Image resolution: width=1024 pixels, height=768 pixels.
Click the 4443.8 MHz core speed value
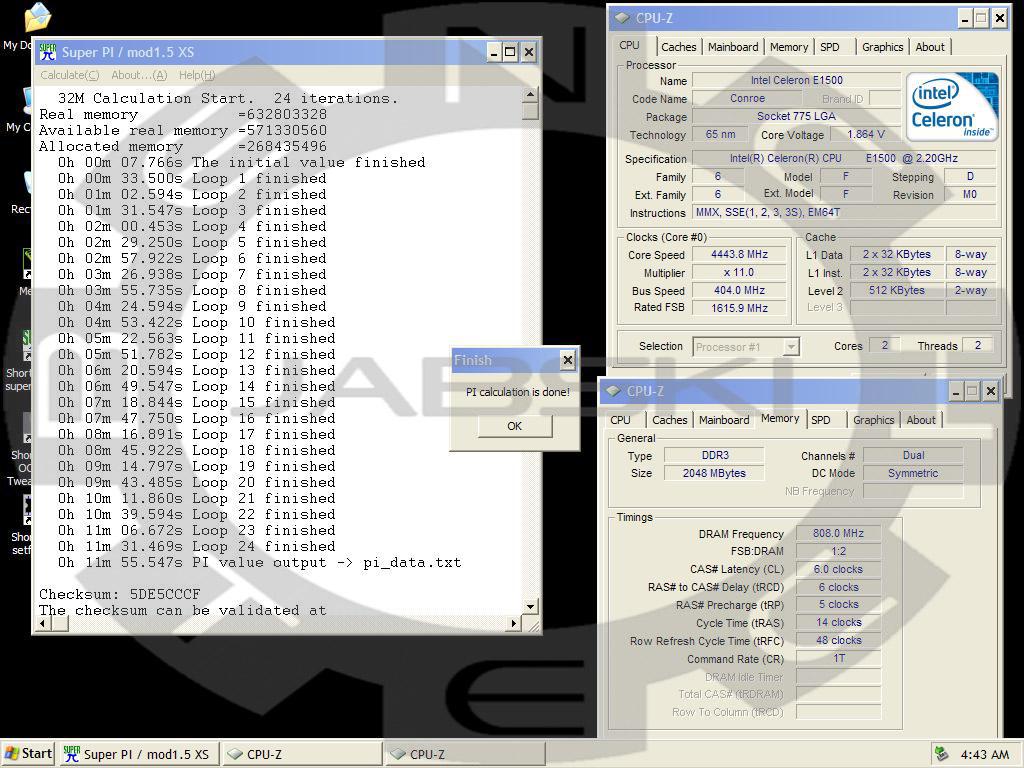[x=739, y=255]
